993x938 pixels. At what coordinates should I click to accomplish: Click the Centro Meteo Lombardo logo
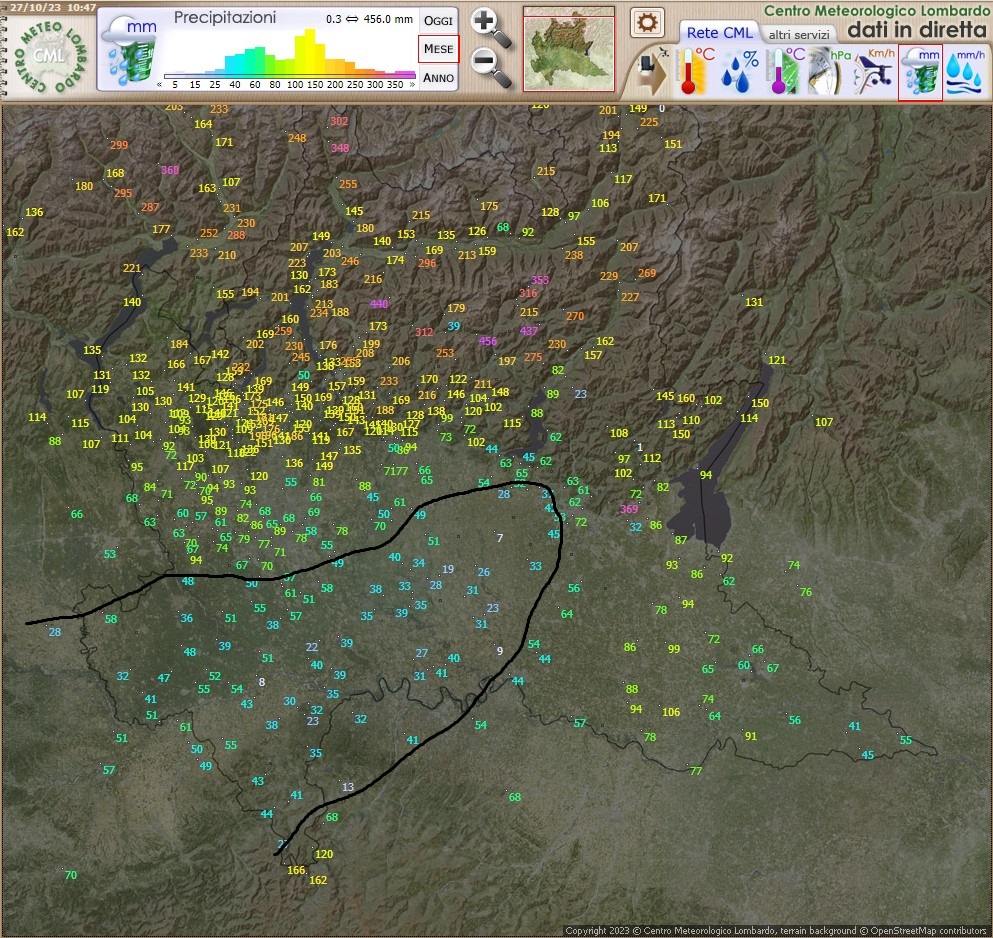[50, 56]
